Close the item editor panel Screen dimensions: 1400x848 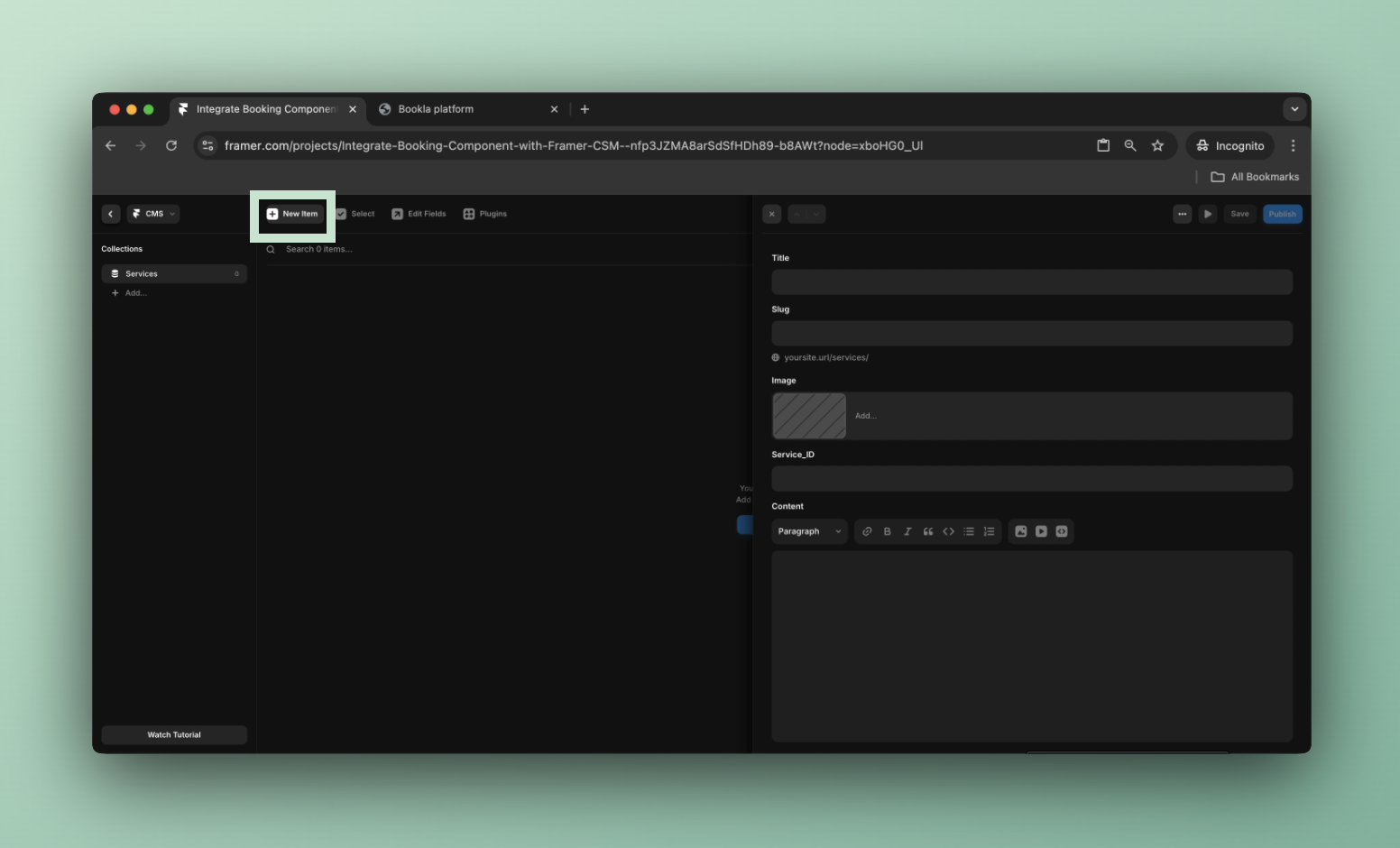pyautogui.click(x=772, y=214)
